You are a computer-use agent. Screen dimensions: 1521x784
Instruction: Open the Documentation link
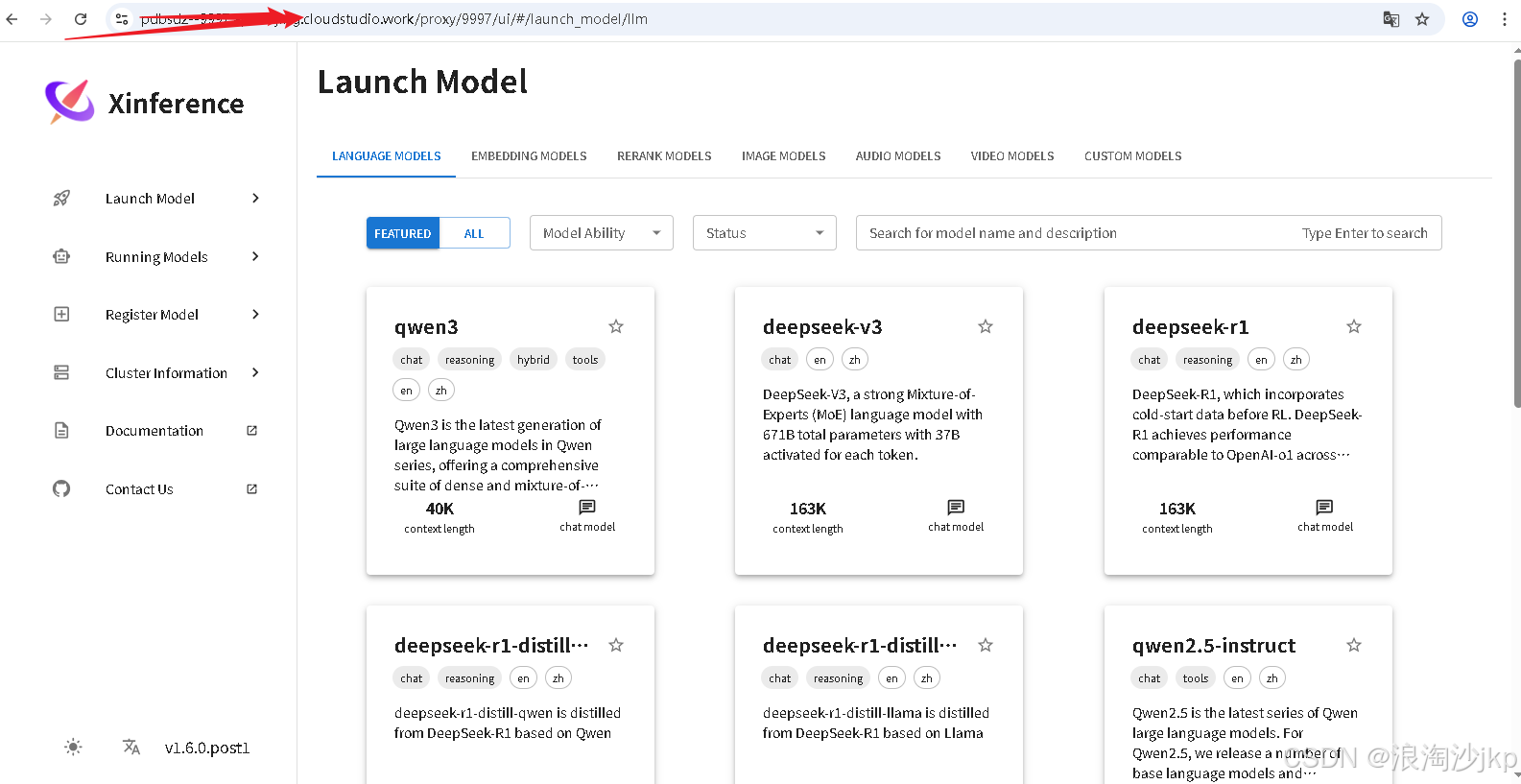tap(154, 431)
